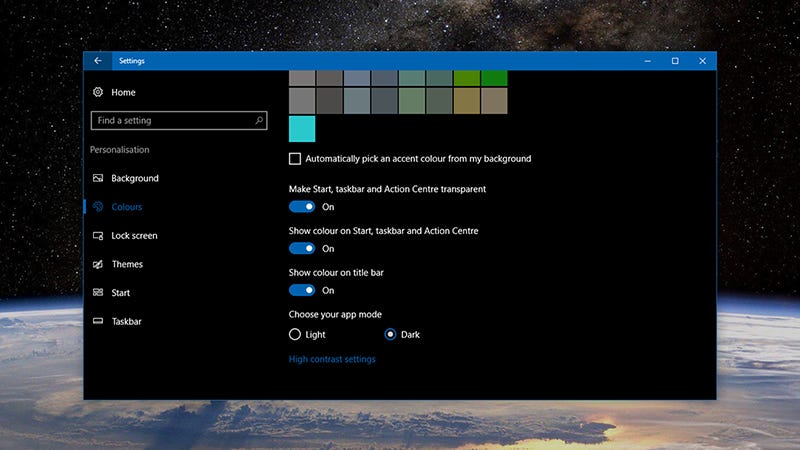Open the Themes section
Viewport: 800px width, 450px height.
pos(127,264)
